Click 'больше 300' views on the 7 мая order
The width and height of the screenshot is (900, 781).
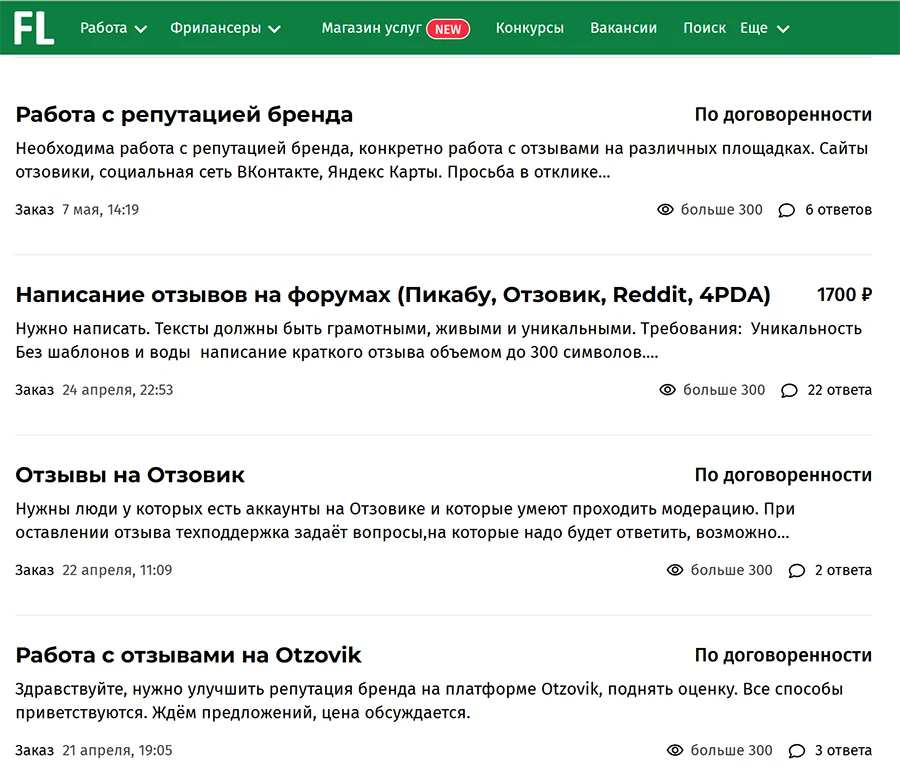721,209
